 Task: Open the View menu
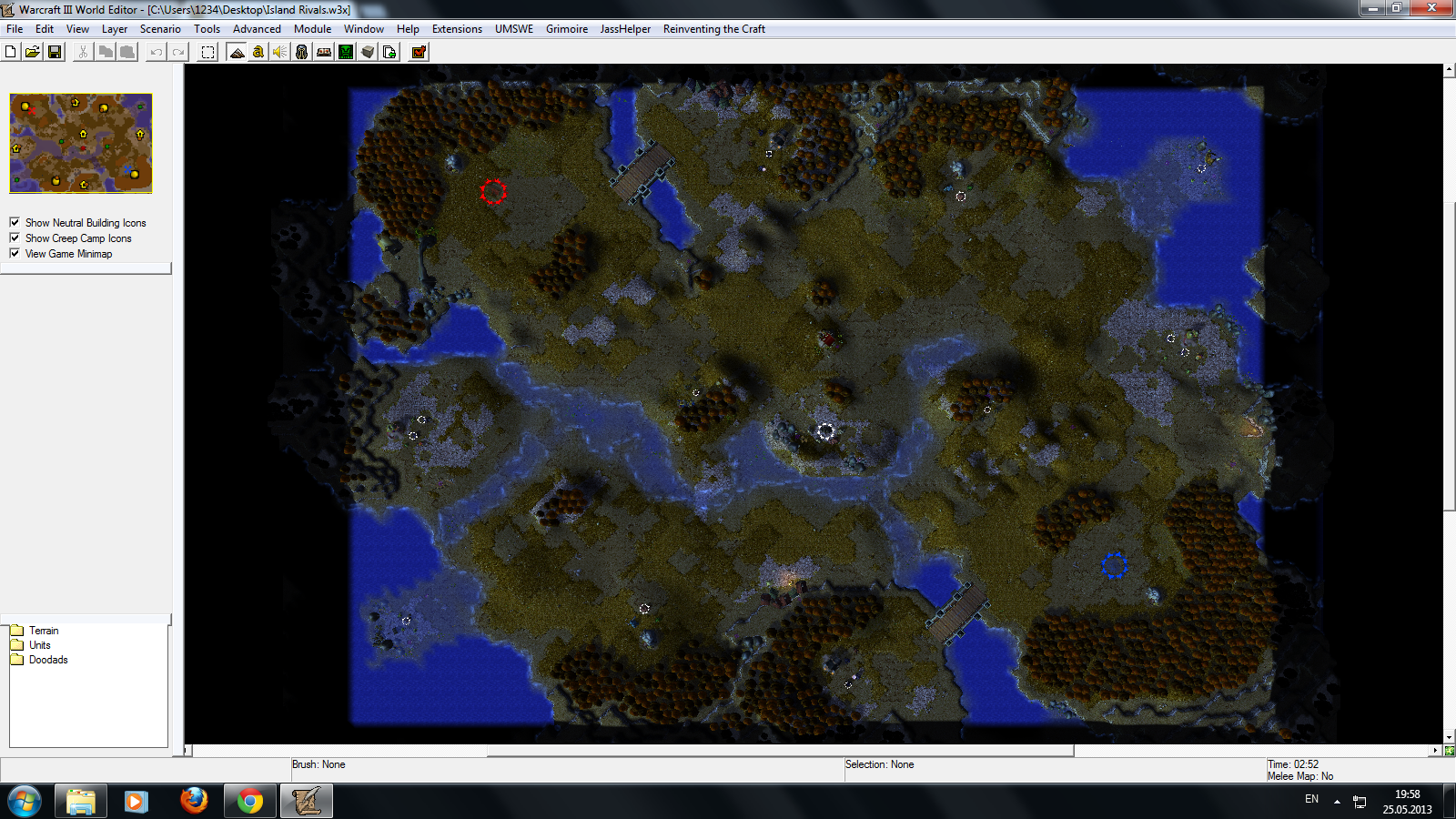pos(77,29)
